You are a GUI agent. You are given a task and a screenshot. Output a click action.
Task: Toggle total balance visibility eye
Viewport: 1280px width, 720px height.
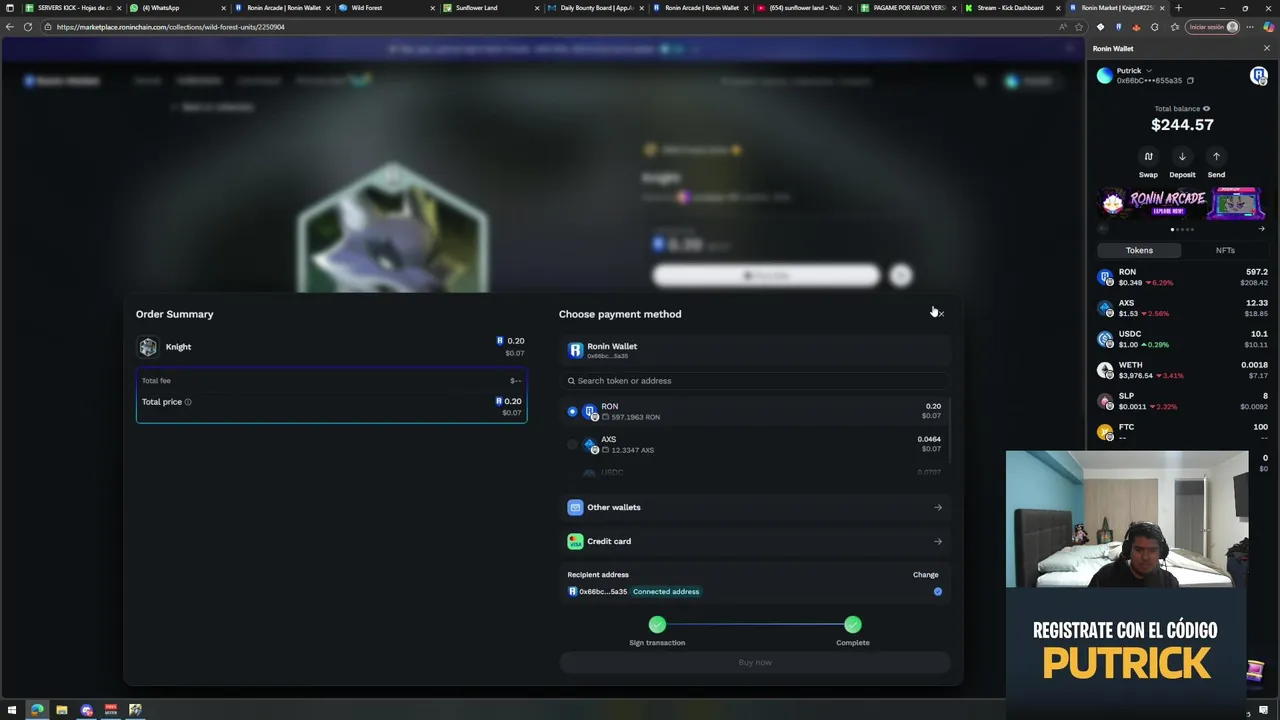(x=1206, y=108)
